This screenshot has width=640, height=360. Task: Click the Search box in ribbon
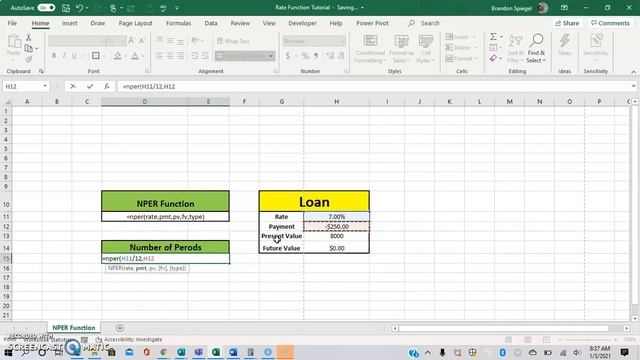point(424,23)
